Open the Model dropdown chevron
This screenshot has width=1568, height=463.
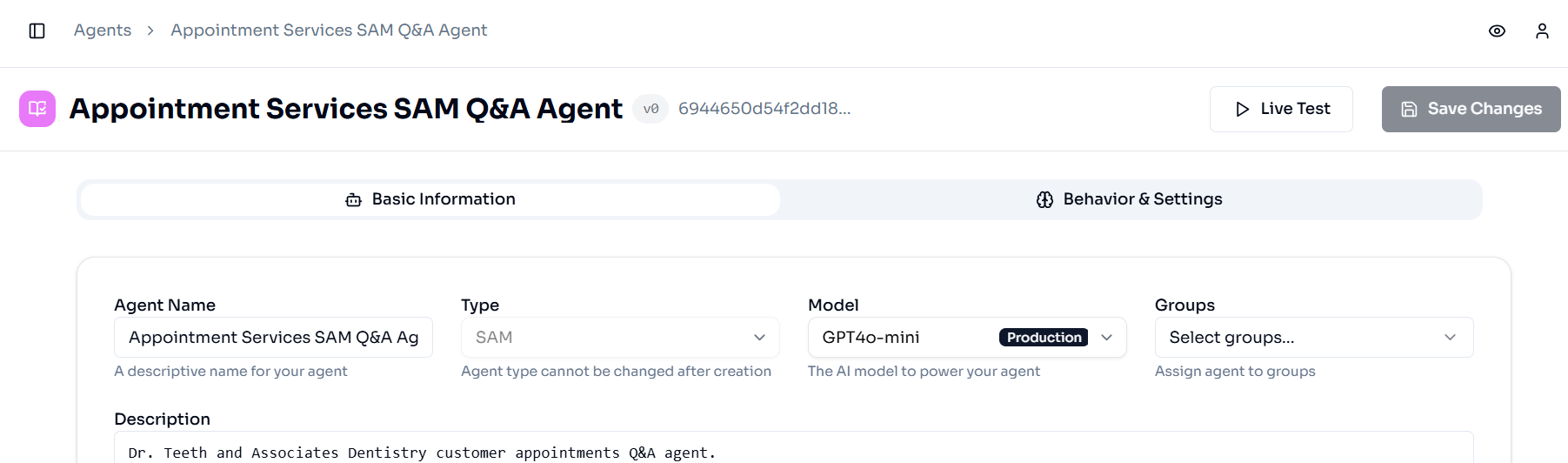(x=1106, y=338)
